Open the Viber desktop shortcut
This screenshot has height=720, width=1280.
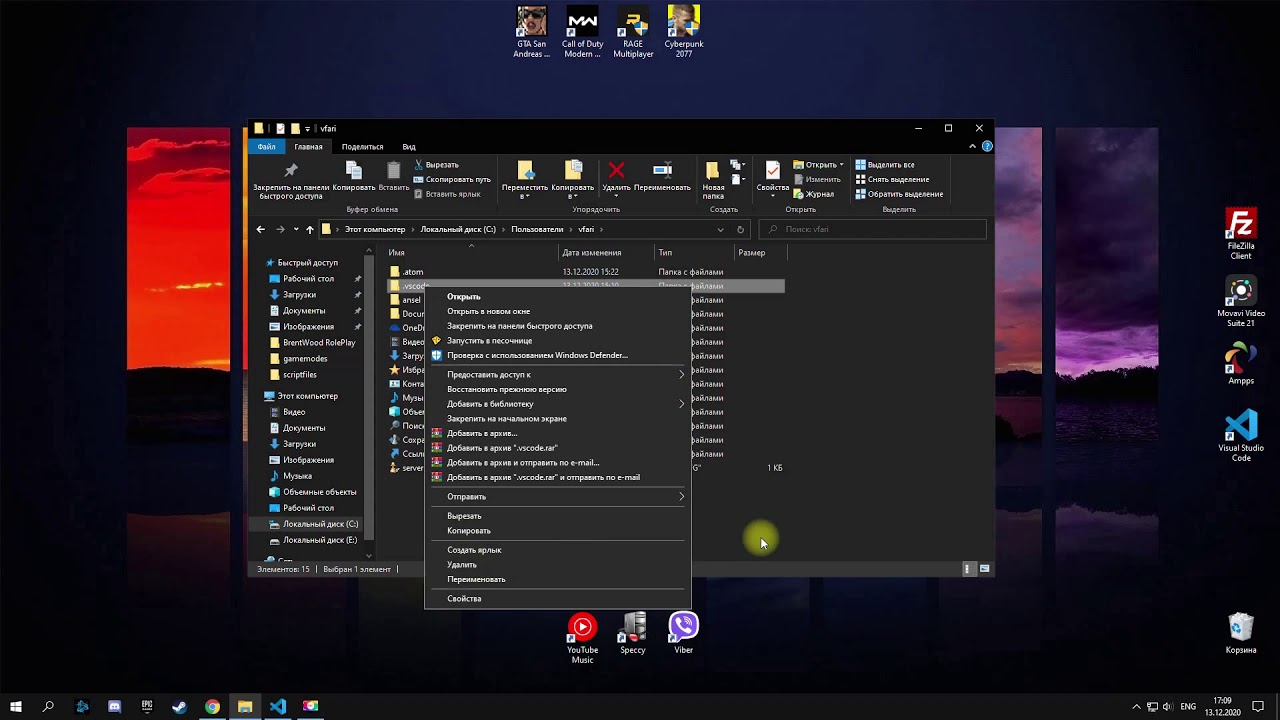coord(683,634)
